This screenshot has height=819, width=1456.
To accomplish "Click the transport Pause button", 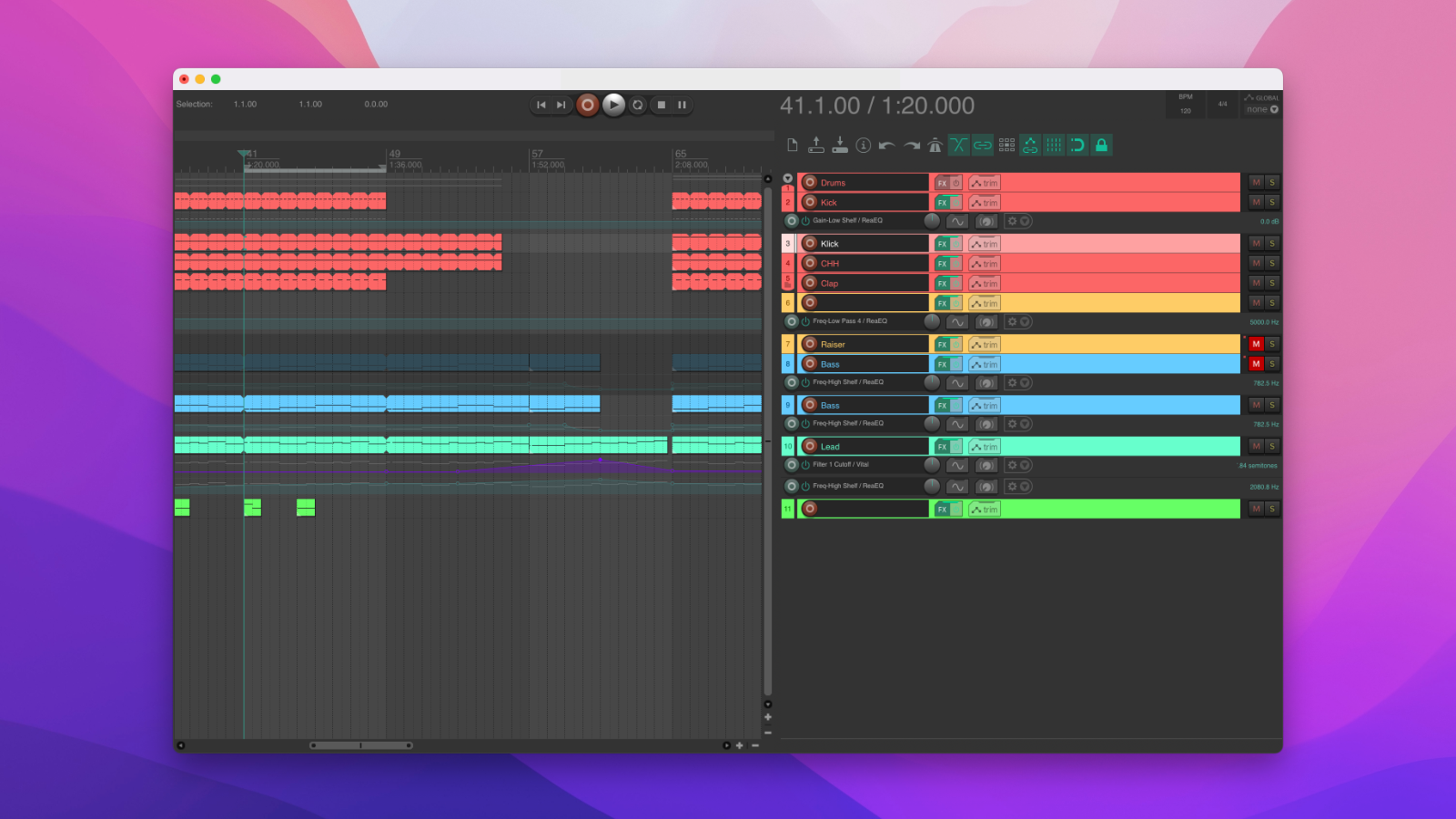I will [x=682, y=105].
